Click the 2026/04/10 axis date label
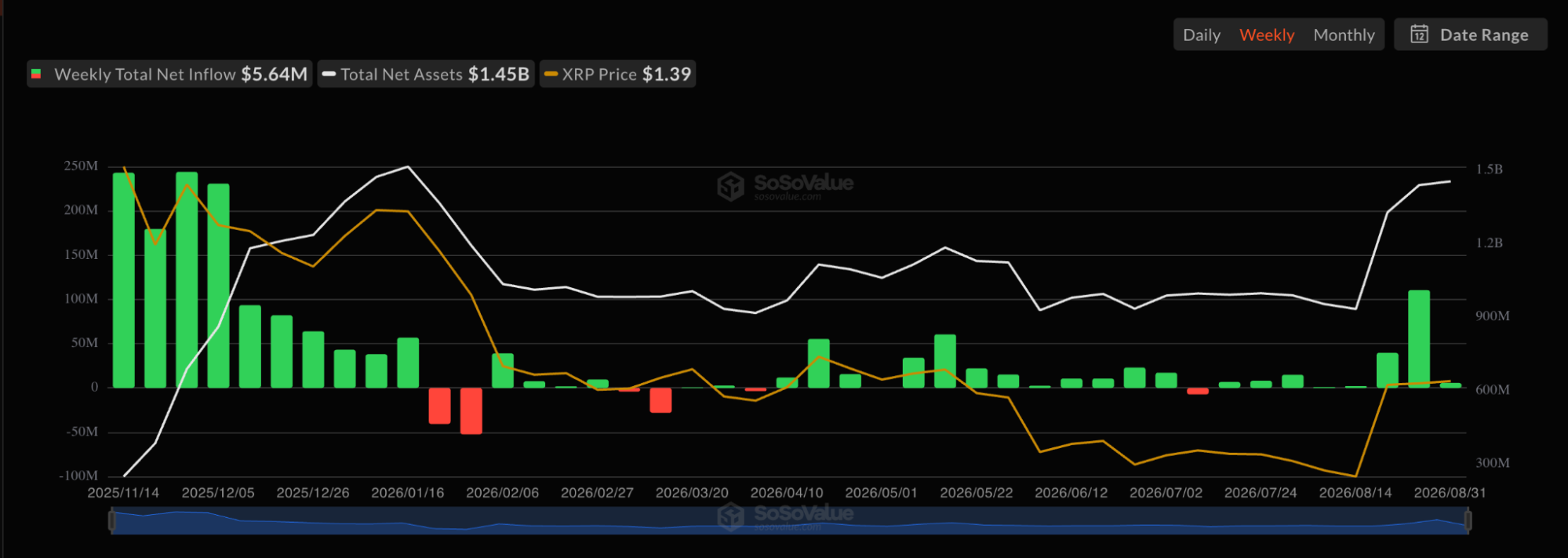The image size is (1568, 558). tap(787, 493)
